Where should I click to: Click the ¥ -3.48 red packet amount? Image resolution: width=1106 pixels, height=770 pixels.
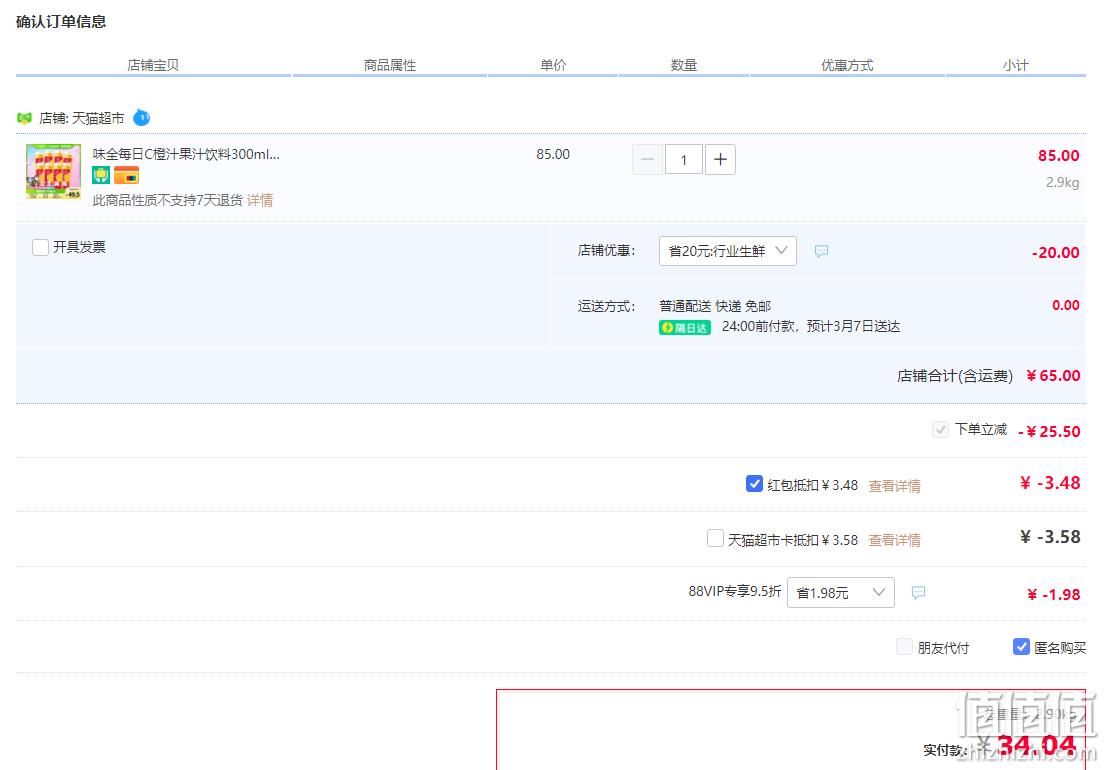coord(1050,483)
